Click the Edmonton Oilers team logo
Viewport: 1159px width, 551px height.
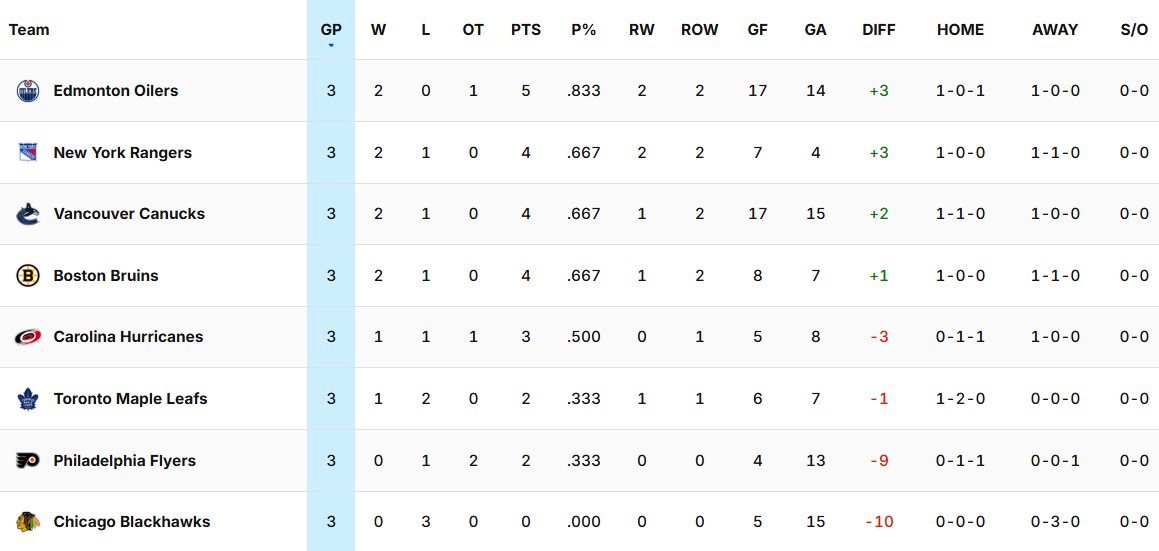(x=27, y=91)
